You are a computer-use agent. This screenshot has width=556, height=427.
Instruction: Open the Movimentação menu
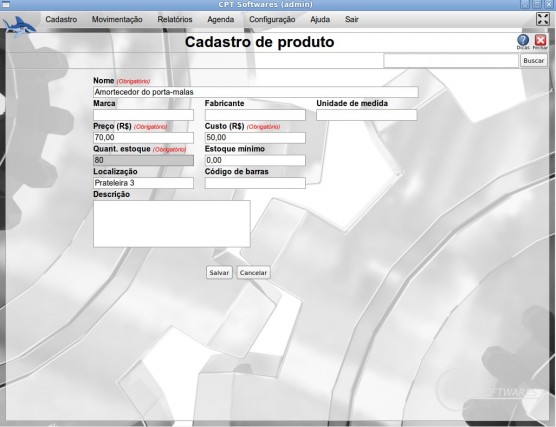117,19
